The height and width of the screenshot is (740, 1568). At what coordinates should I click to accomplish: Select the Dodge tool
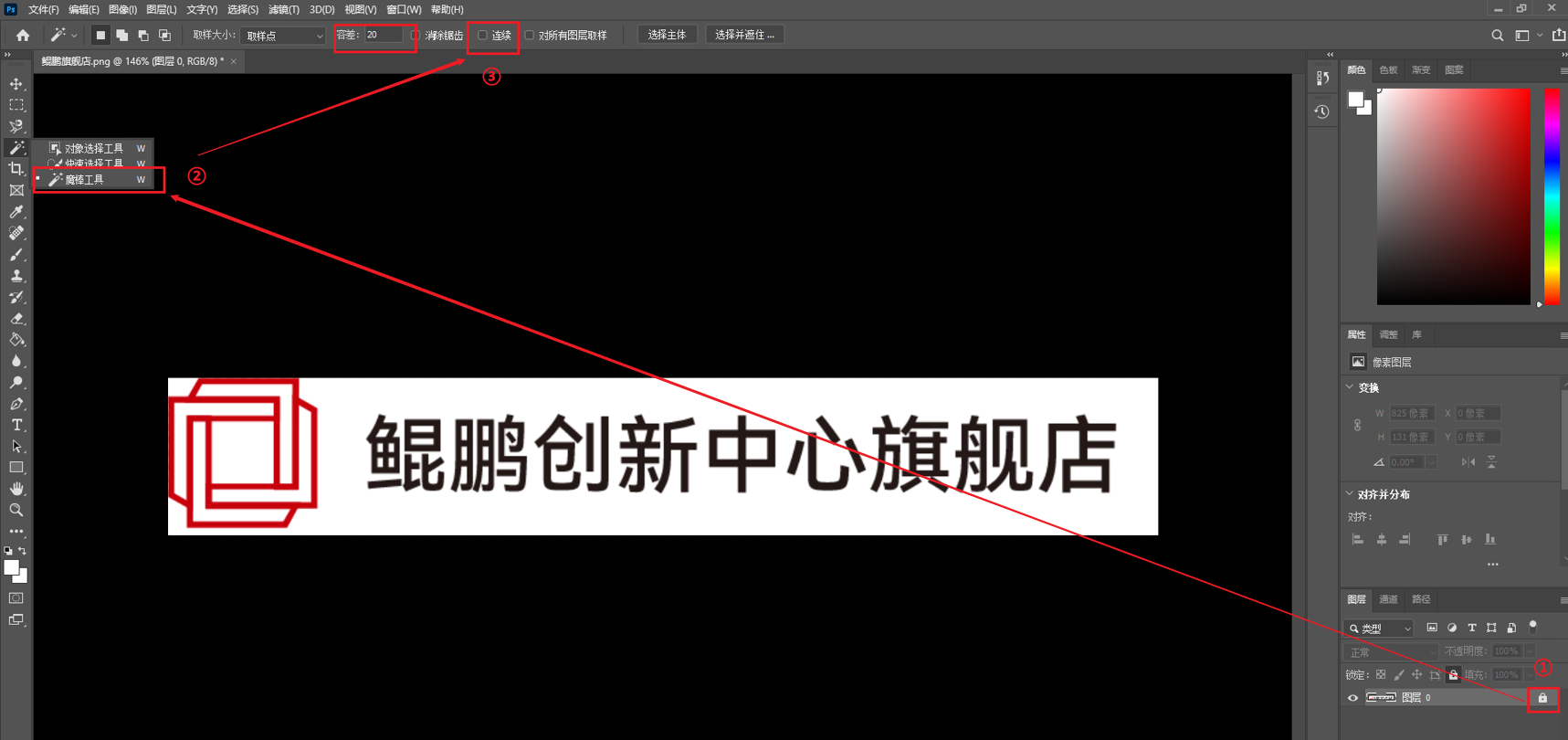pos(16,382)
